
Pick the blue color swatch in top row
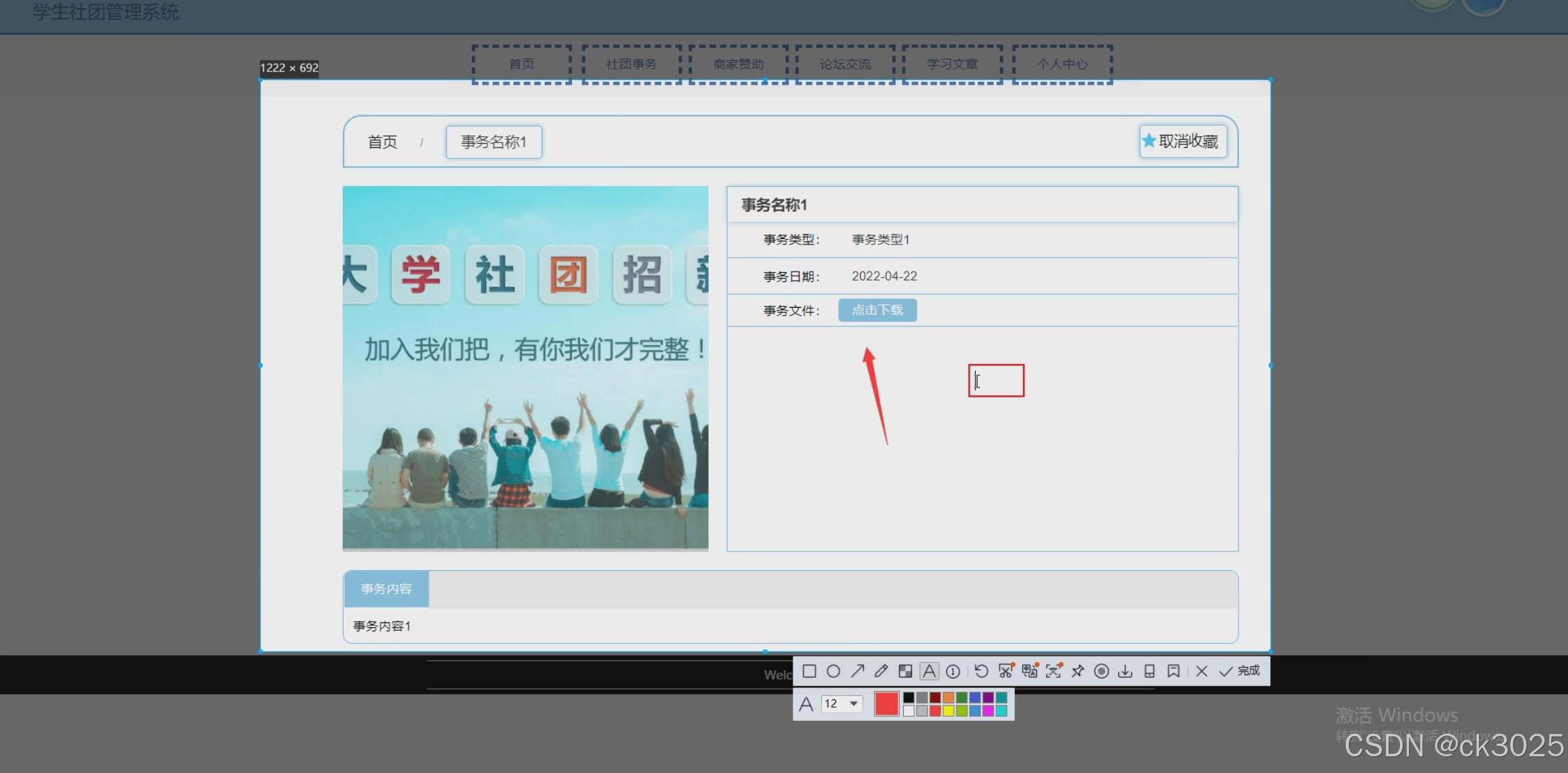[975, 697]
